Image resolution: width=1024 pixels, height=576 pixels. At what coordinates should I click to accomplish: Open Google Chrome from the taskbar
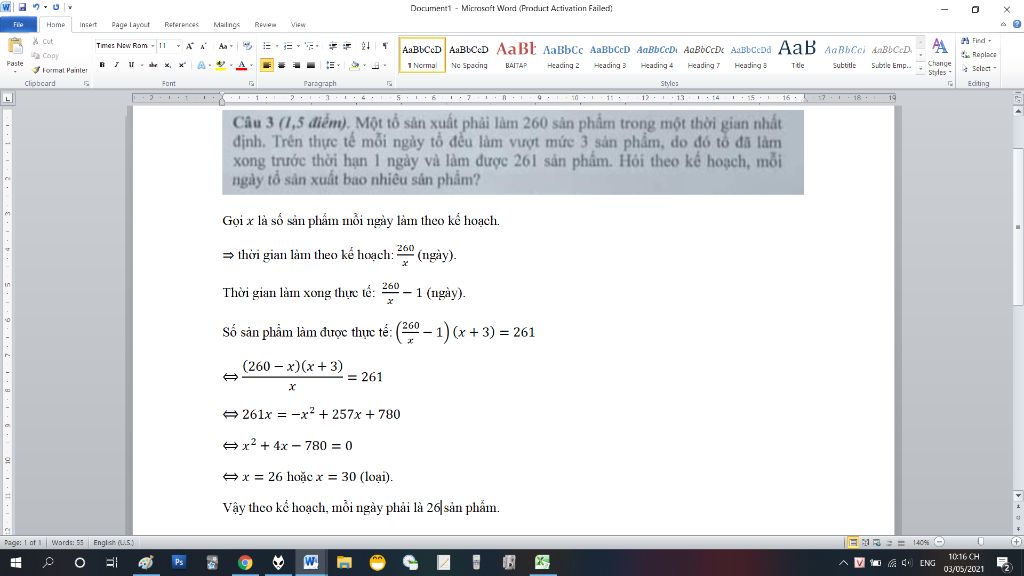click(245, 562)
